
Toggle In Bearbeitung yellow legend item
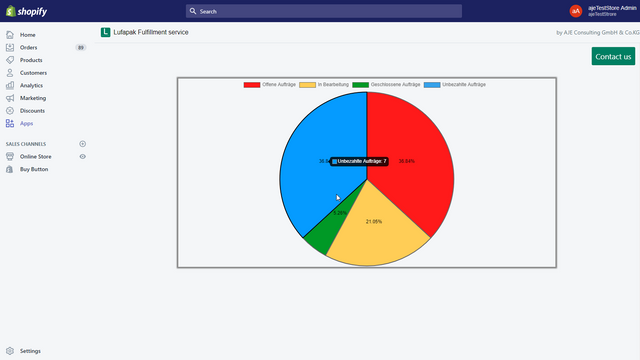click(x=324, y=84)
